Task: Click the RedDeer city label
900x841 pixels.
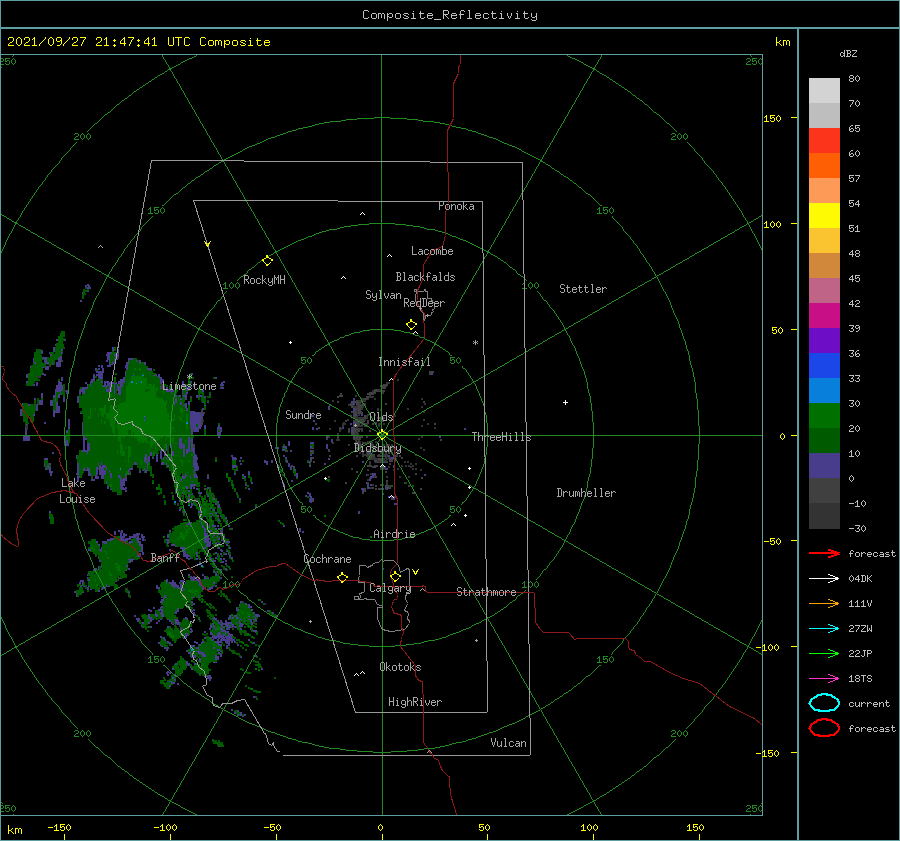Action: pos(424,303)
